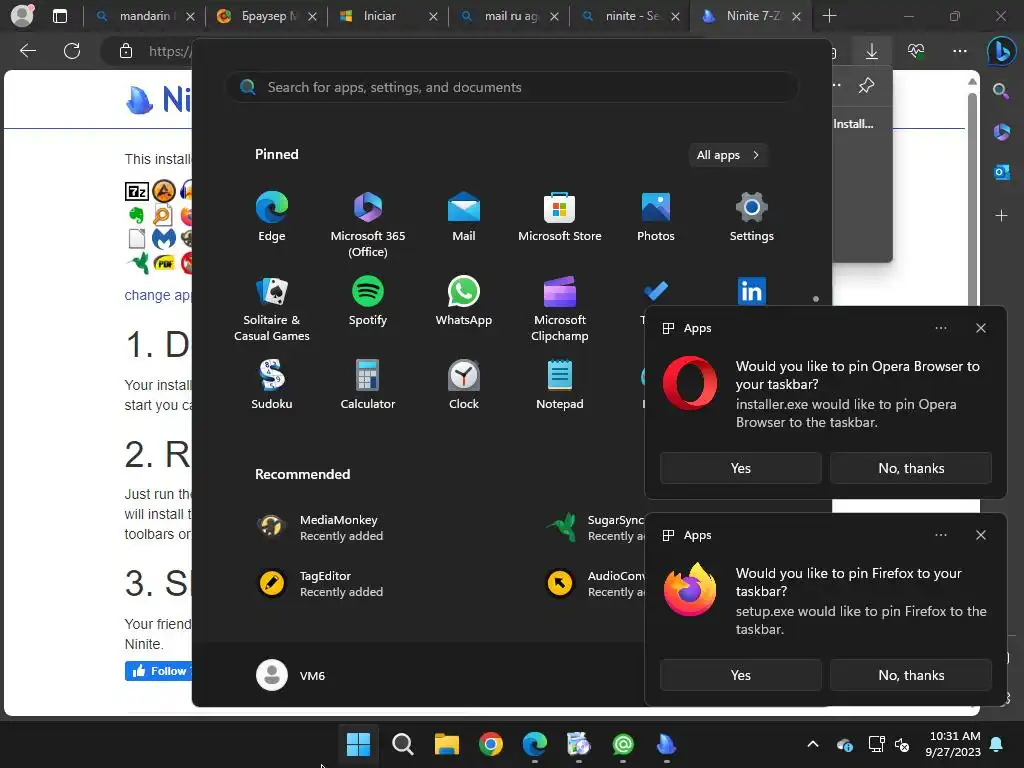Dismiss the Opera pin notification
This screenshot has height=768, width=1024.
click(981, 328)
